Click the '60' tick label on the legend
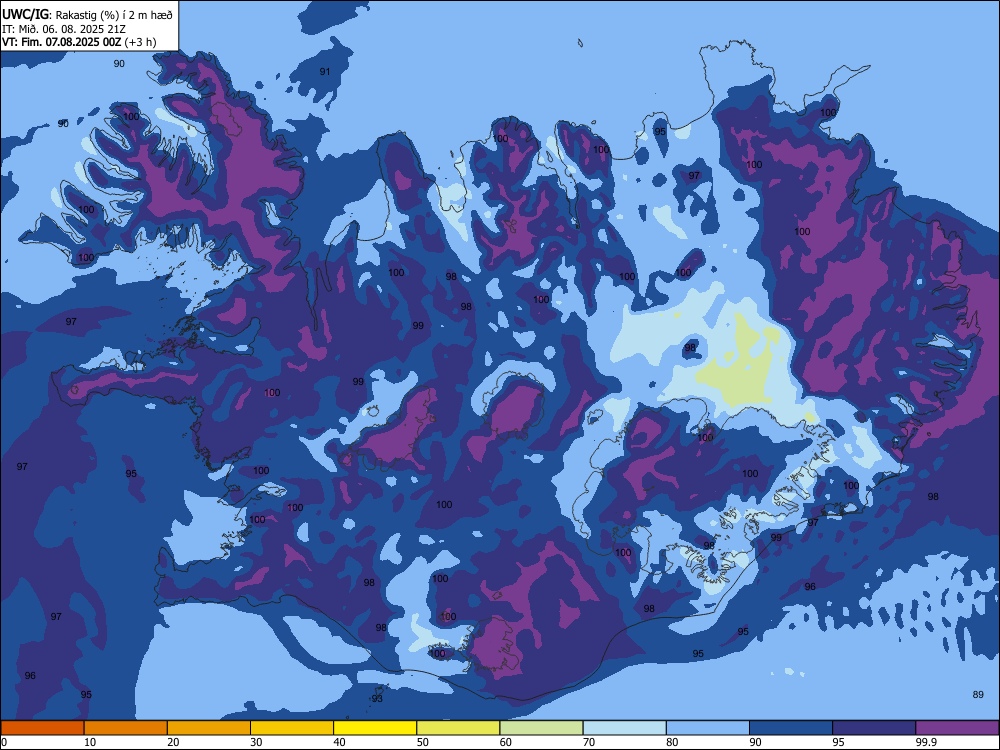 tap(506, 742)
